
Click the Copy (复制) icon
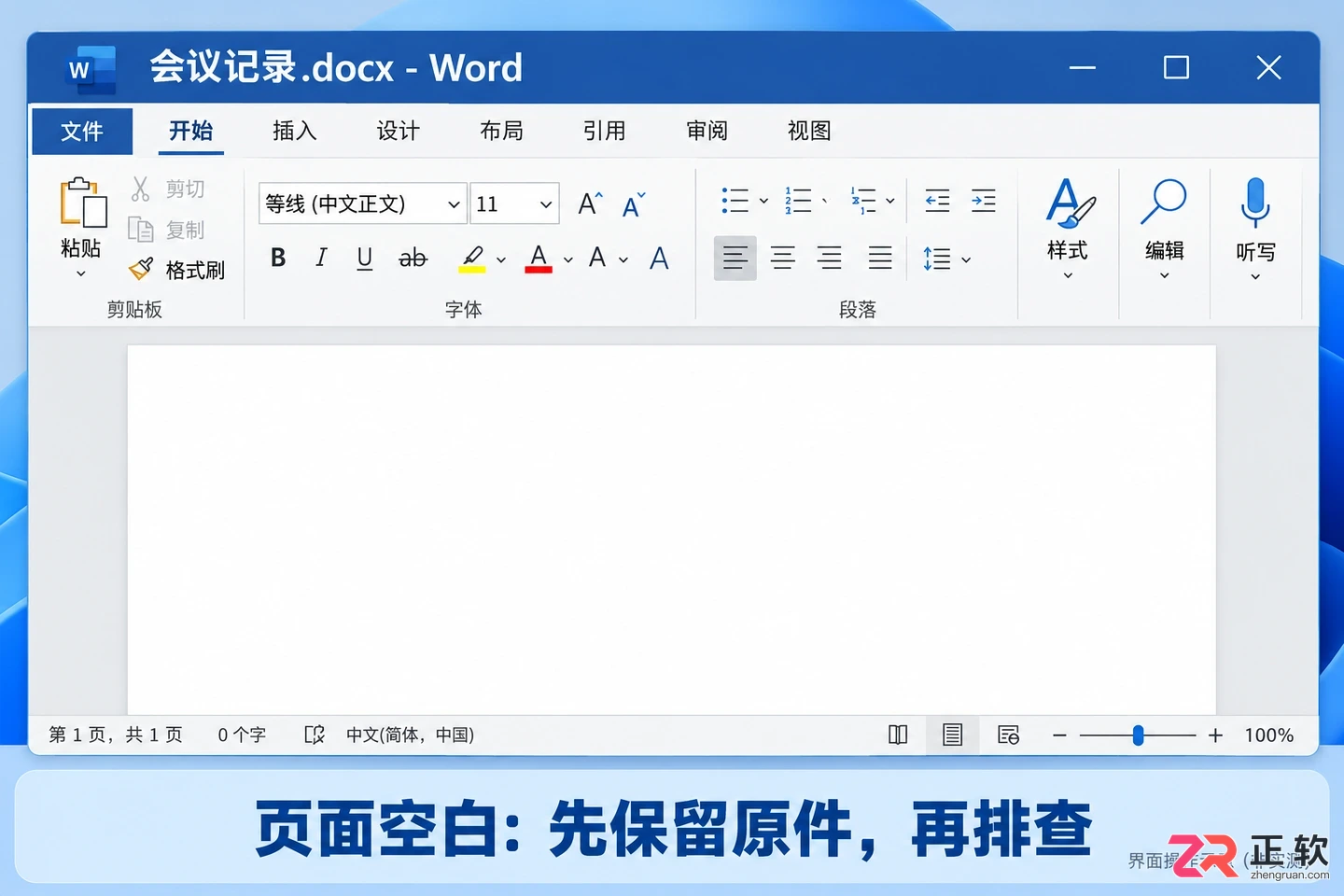tap(141, 230)
